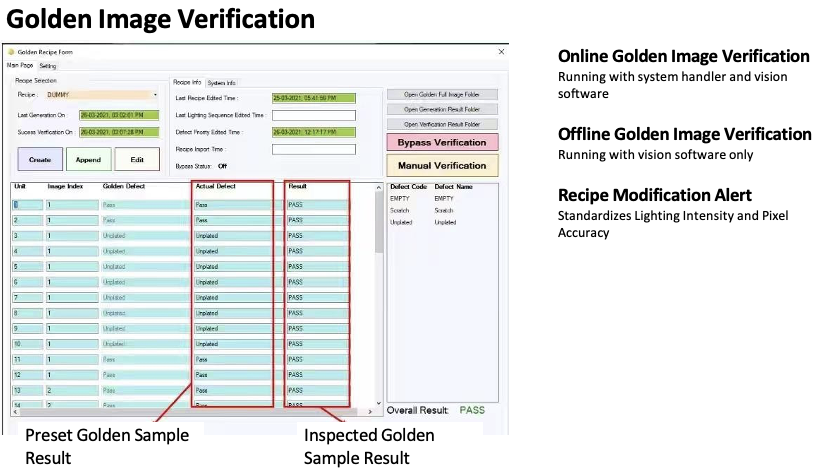Switch to the Setting tab
This screenshot has width=828, height=473.
48,66
